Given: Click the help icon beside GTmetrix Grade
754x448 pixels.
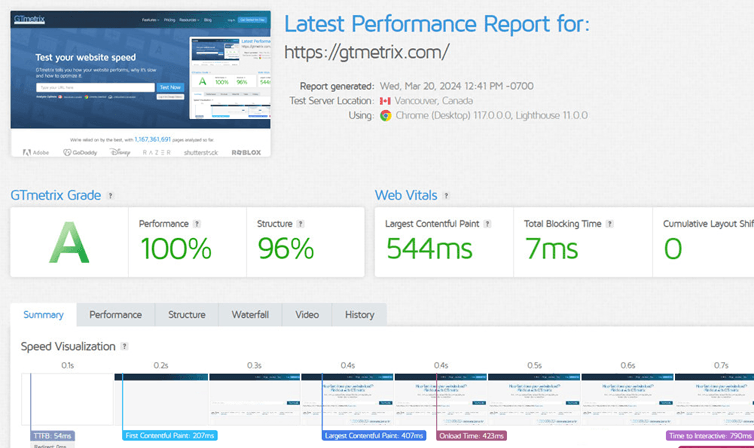Looking at the screenshot, I should 110,196.
